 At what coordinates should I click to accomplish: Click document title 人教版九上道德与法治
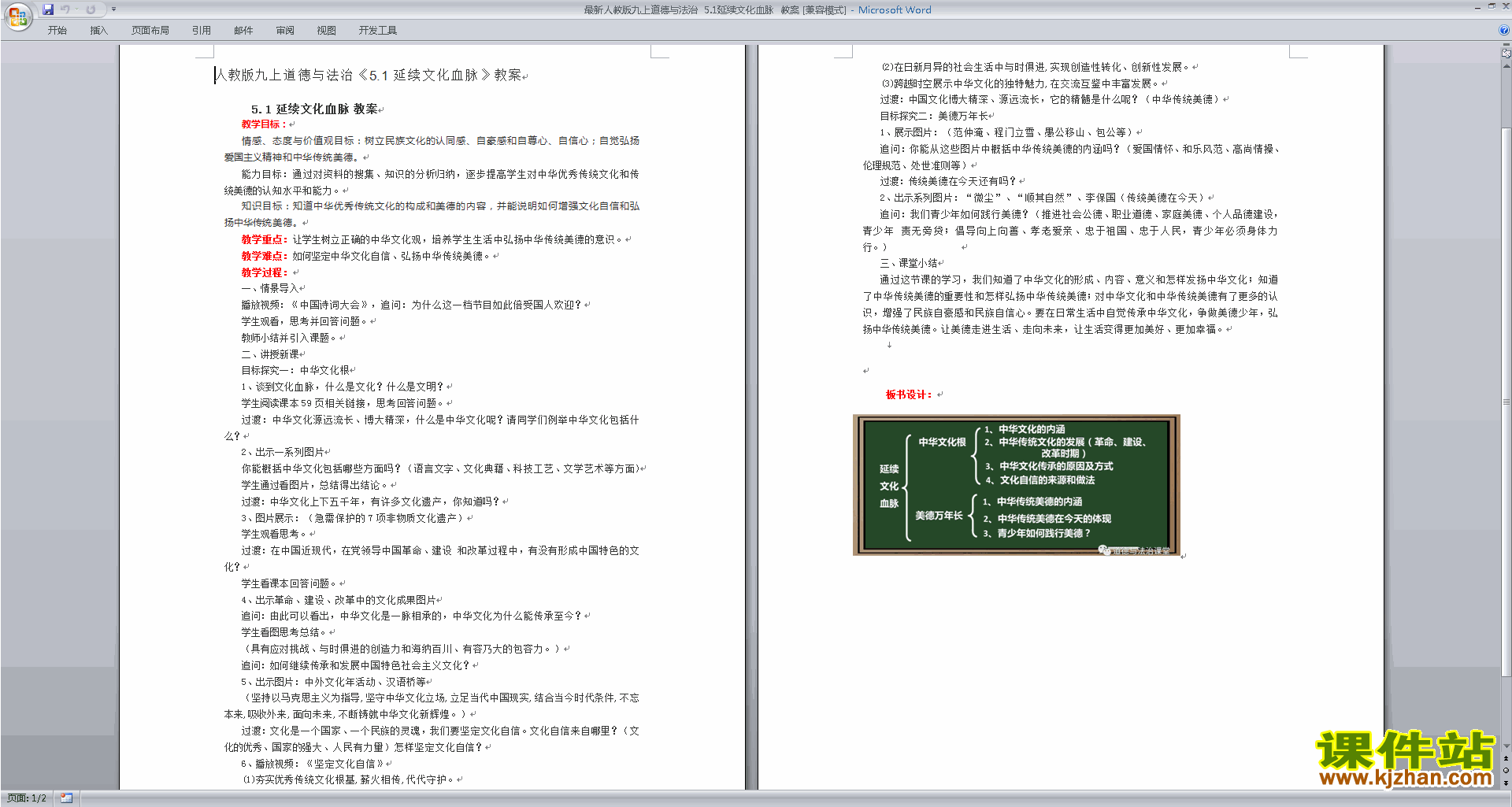pos(368,75)
